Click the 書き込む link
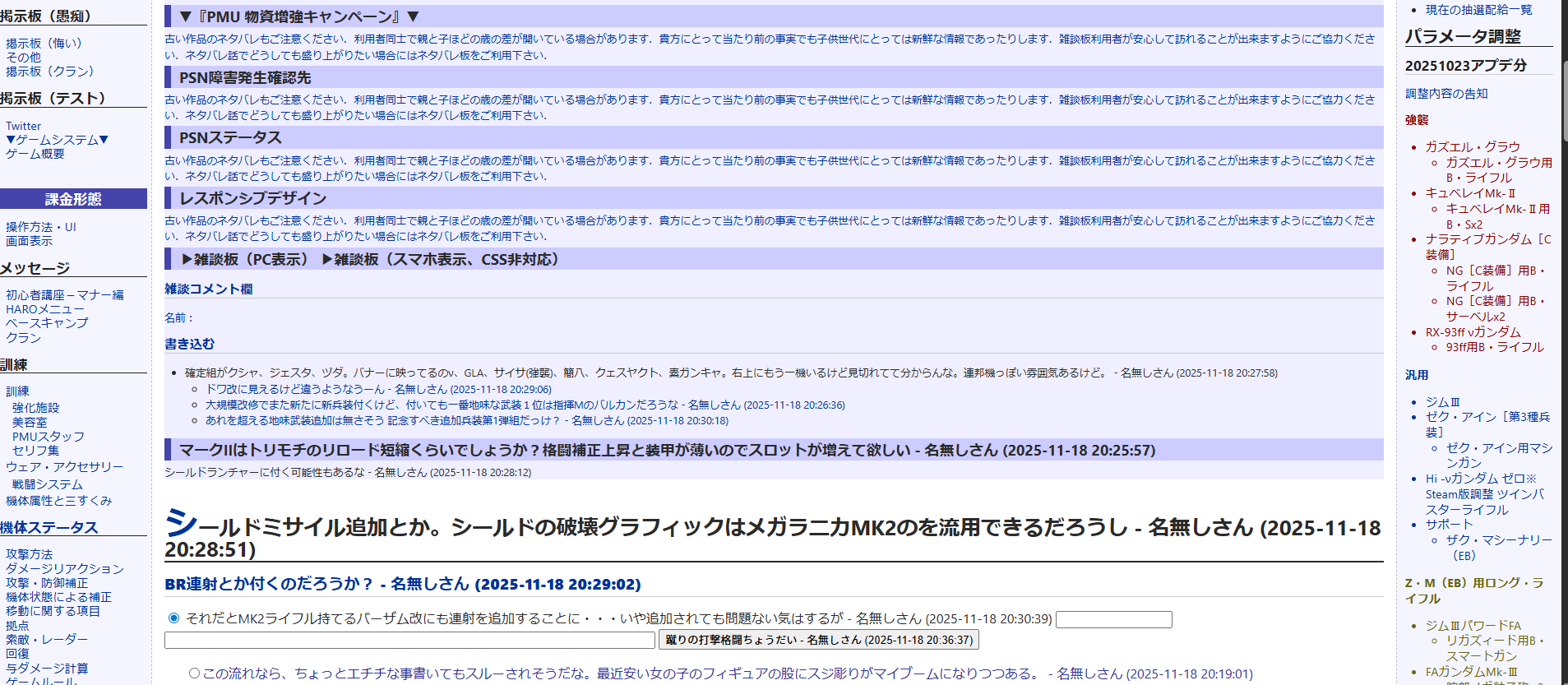Viewport: 1568px width, 685px height. tap(189, 344)
